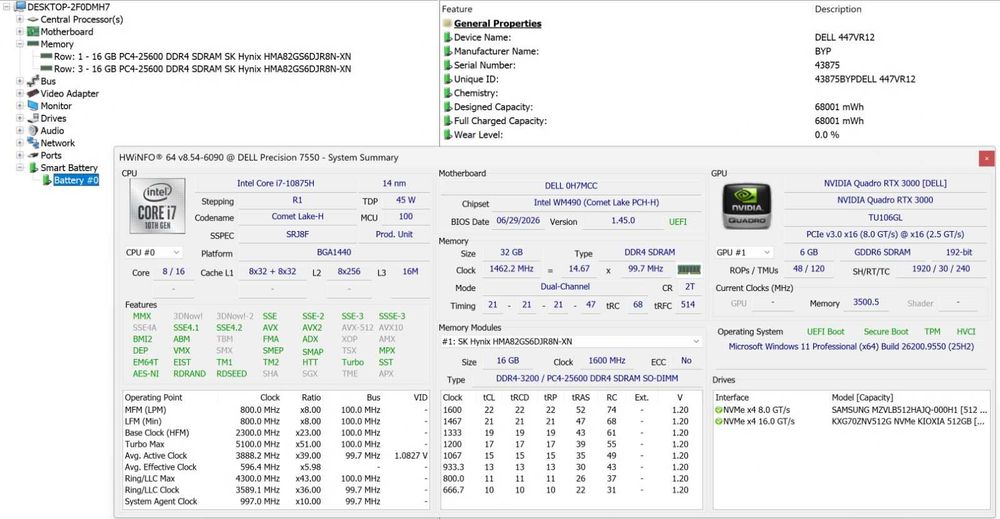Click the UEFI Boot label
The image size is (1000, 519).
click(825, 332)
